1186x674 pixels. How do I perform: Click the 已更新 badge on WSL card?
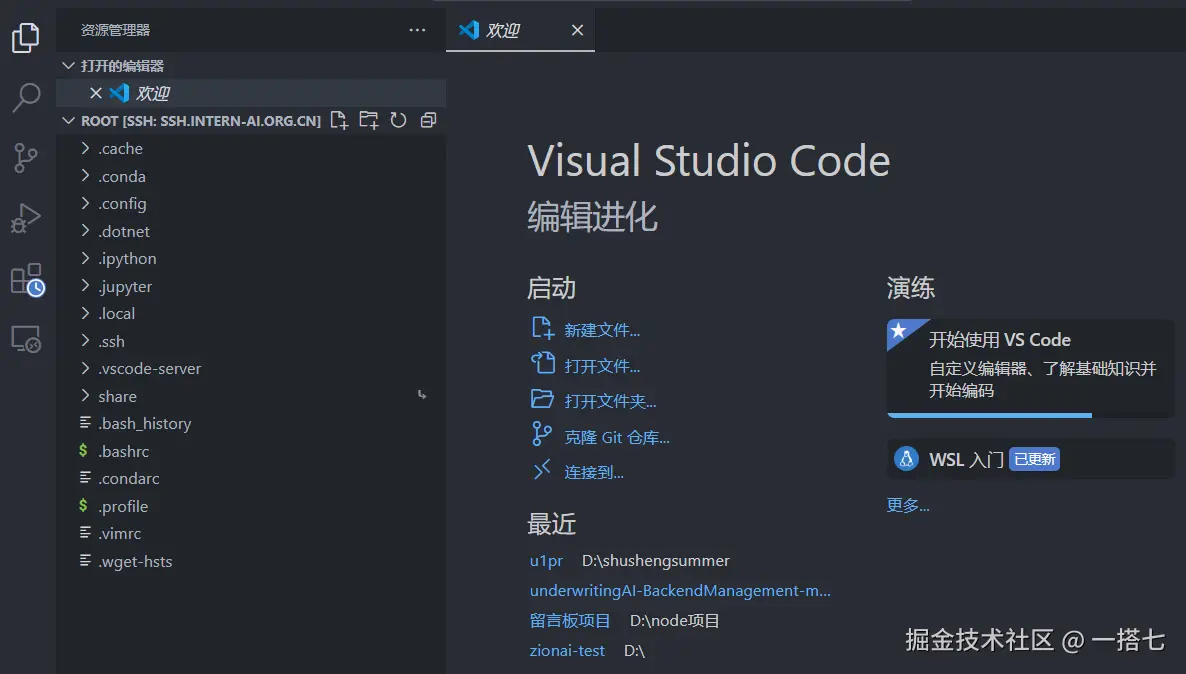point(1035,459)
